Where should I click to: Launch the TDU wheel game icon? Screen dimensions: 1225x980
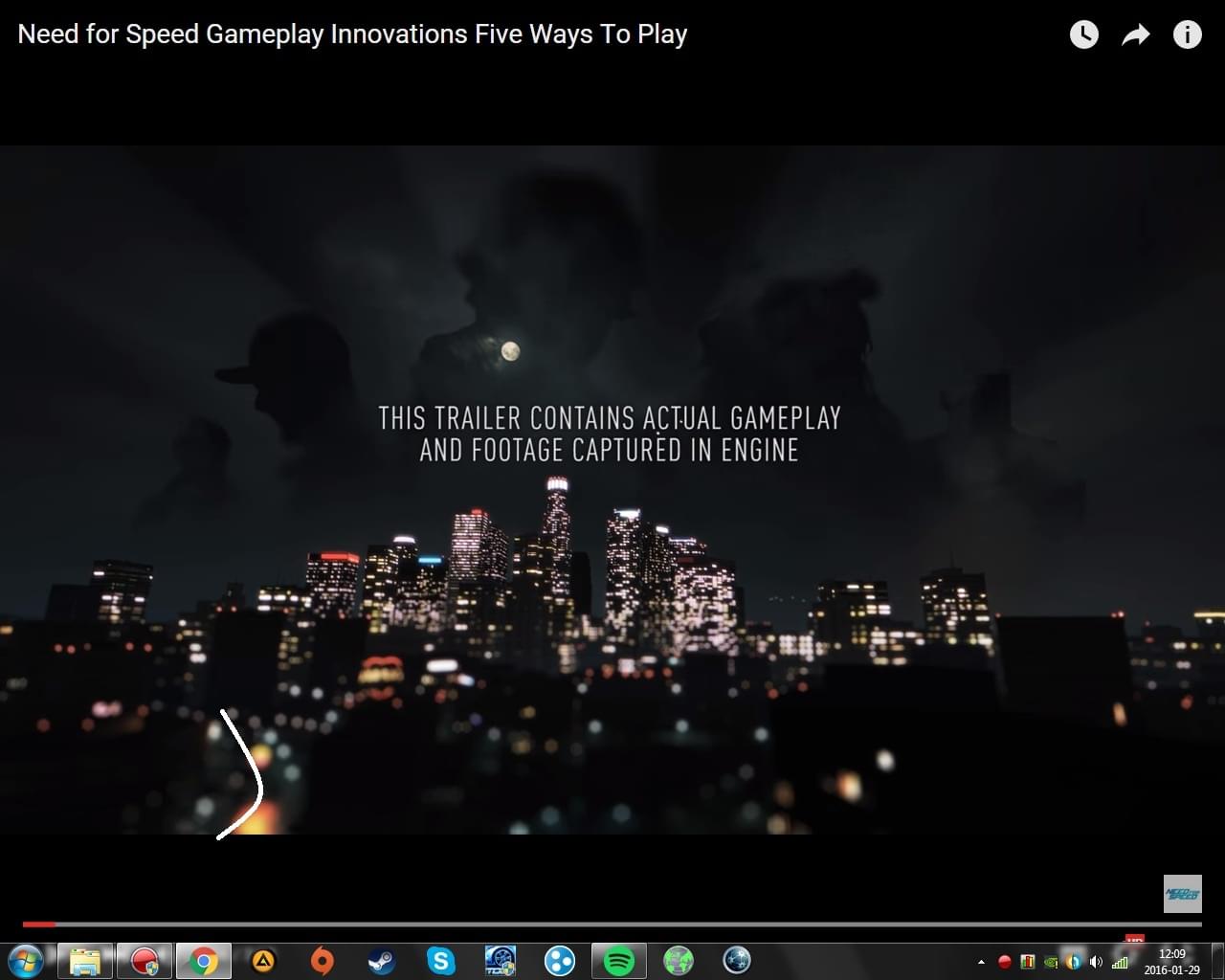click(501, 961)
